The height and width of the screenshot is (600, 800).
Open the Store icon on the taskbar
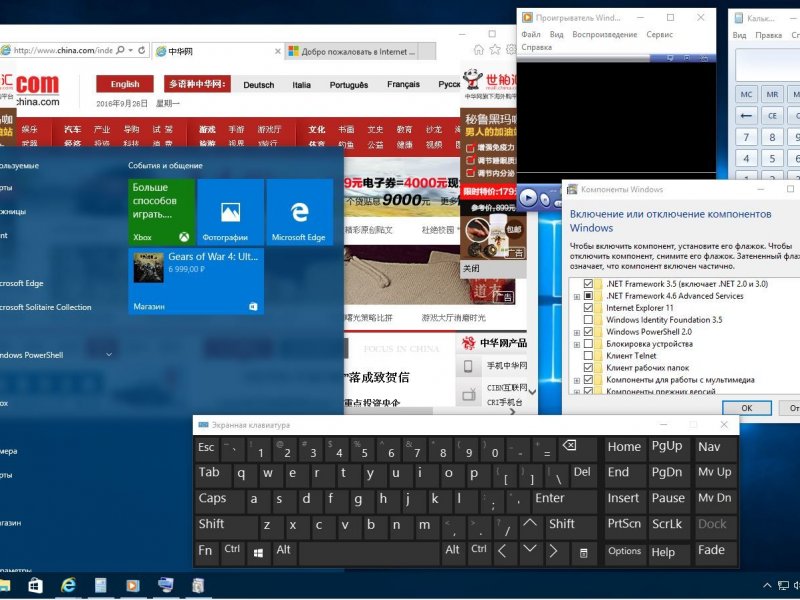[35, 585]
